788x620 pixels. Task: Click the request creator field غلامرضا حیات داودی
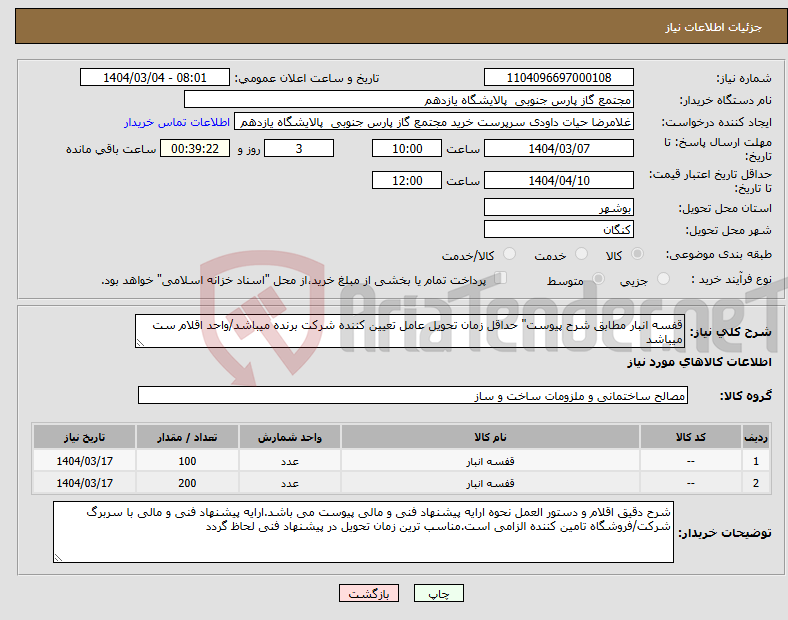[434, 122]
